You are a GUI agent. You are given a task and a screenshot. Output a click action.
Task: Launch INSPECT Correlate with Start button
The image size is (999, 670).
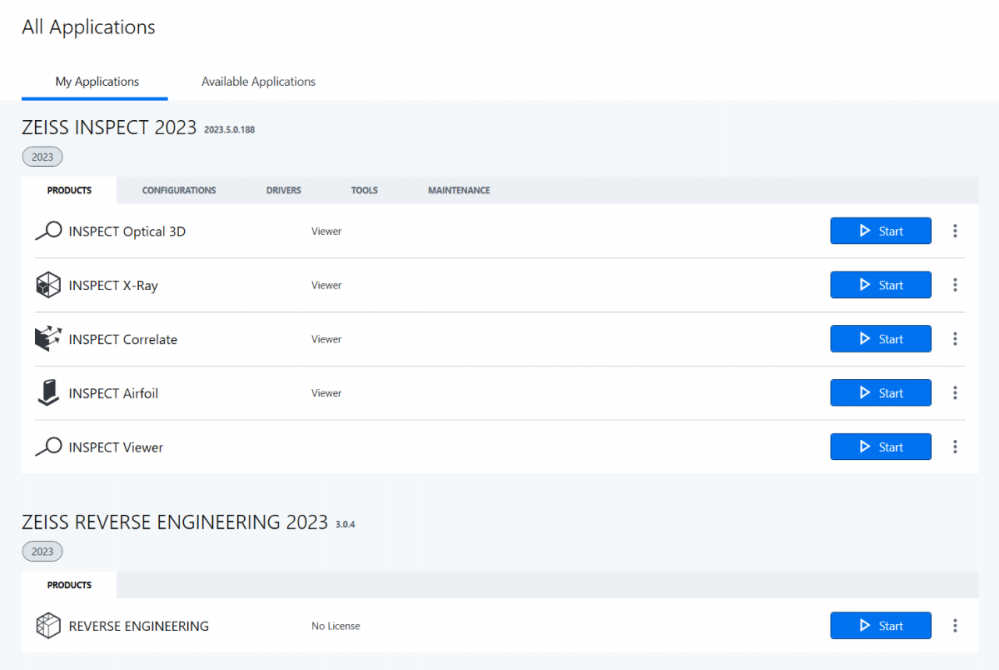click(x=880, y=339)
